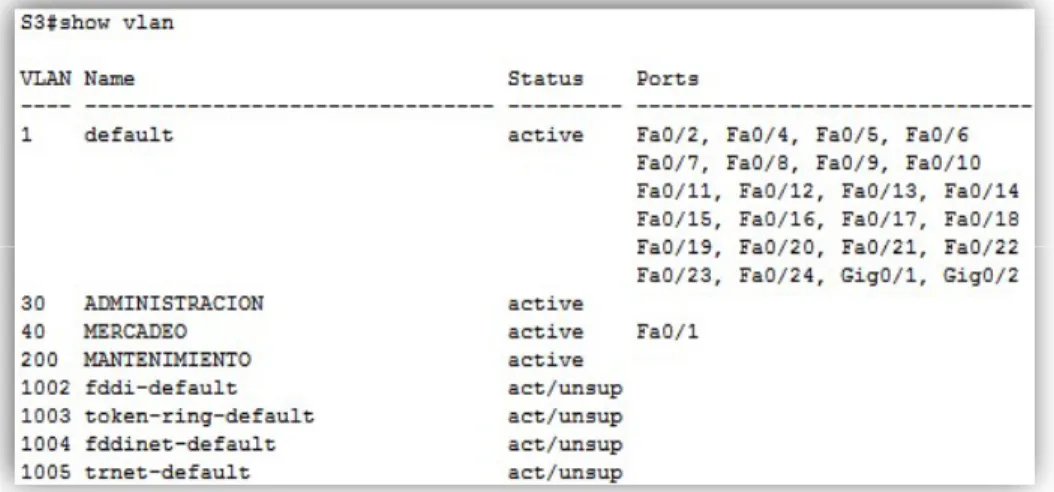Viewport: 1054px width, 492px height.
Task: Click the Fa0/1 port of MERCADEO
Action: [x=667, y=332]
